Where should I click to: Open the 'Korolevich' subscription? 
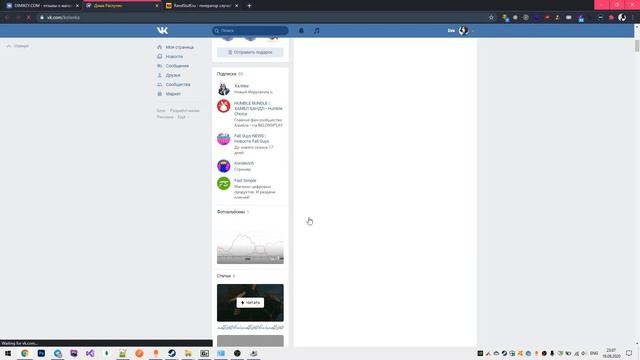244,163
